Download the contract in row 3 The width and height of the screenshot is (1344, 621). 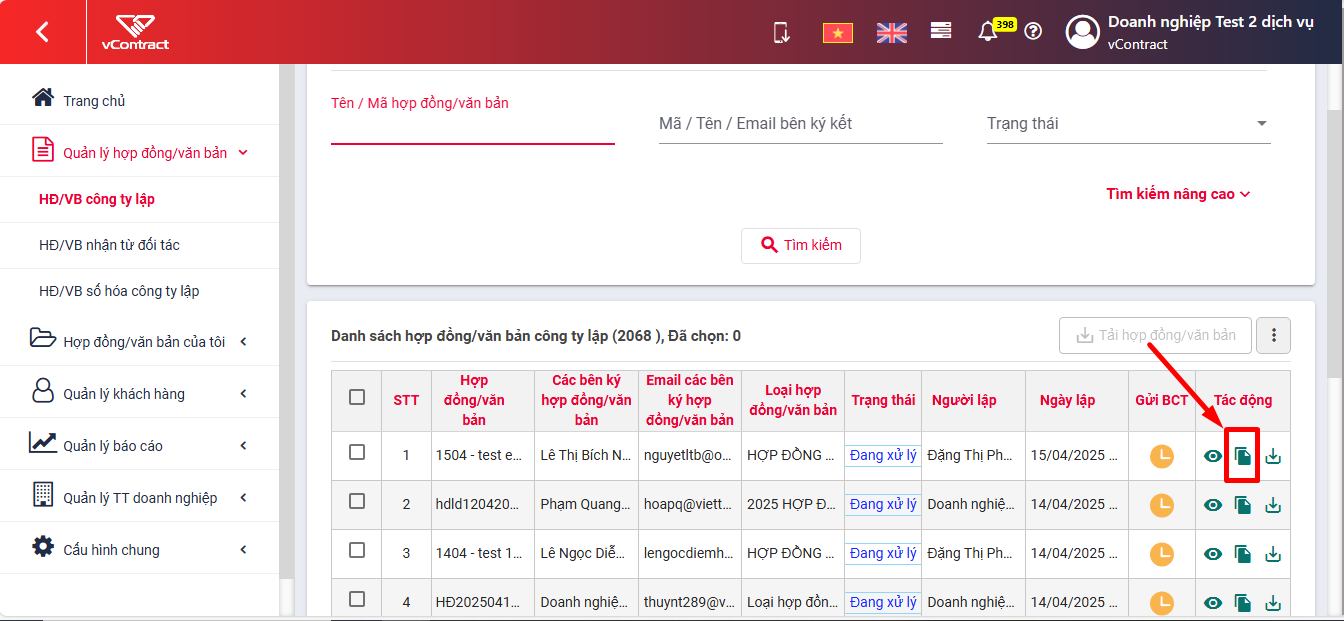click(1273, 553)
